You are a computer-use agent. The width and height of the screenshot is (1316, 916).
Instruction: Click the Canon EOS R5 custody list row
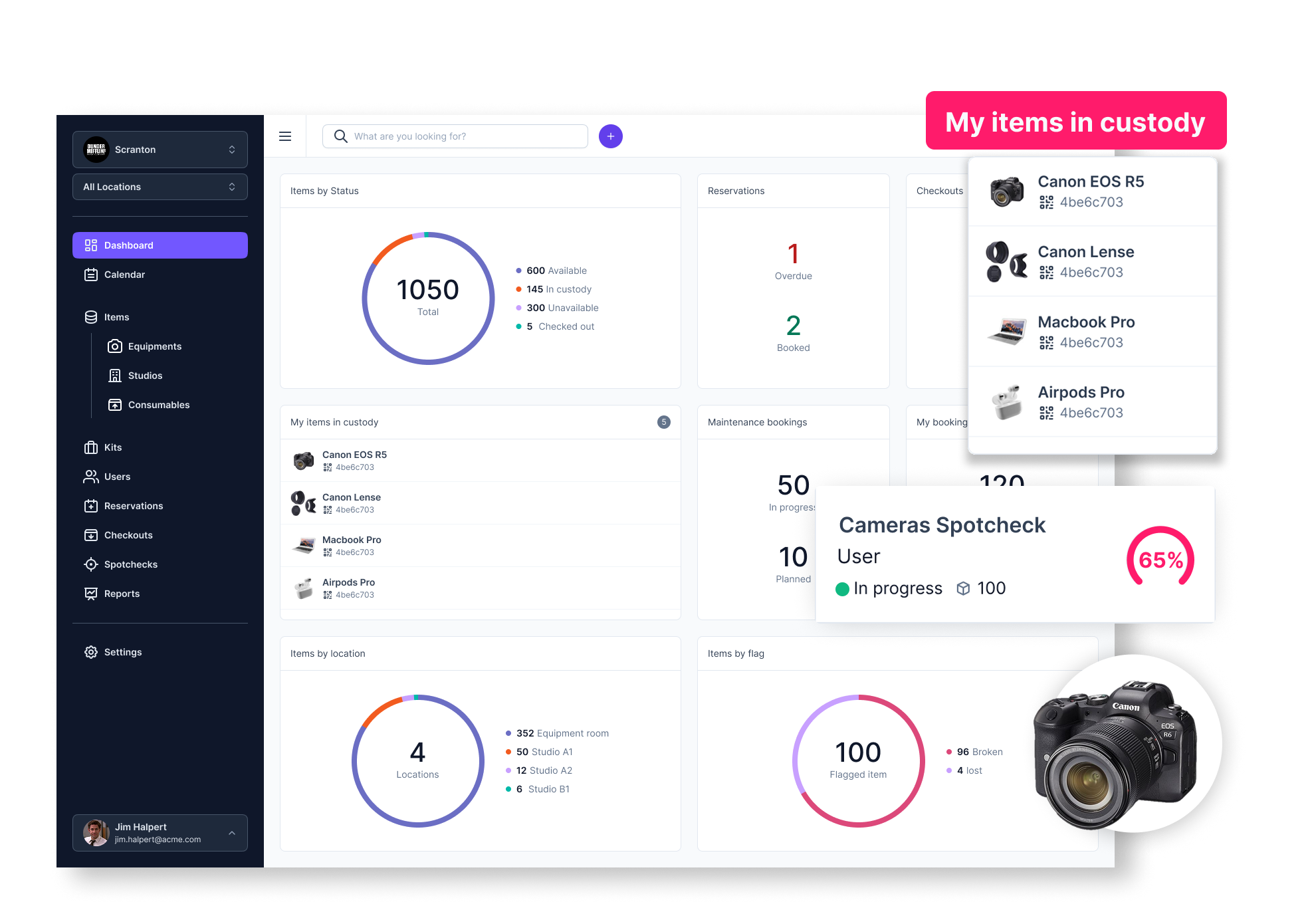(481, 461)
